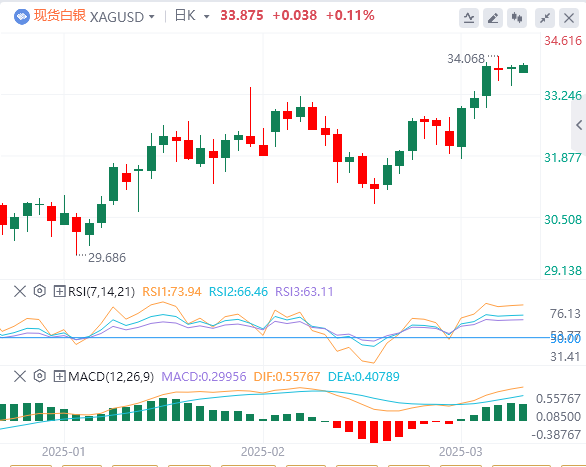Viewport: 586px width, 467px height.
Task: Click the MACD(12,26,9) label
Action: (x=111, y=377)
